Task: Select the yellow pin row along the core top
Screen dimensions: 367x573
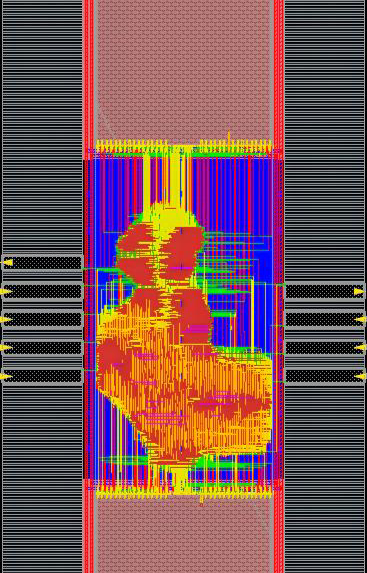Action: [184, 147]
